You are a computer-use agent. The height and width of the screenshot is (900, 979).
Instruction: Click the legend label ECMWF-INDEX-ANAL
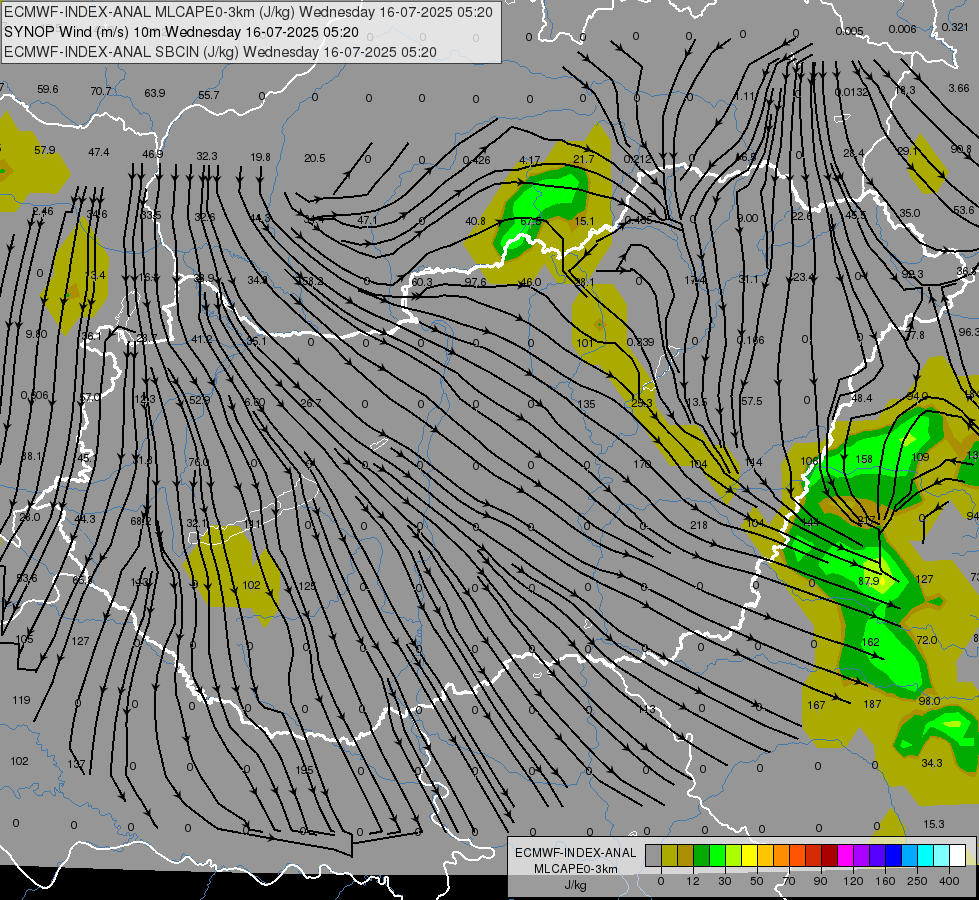pos(576,853)
